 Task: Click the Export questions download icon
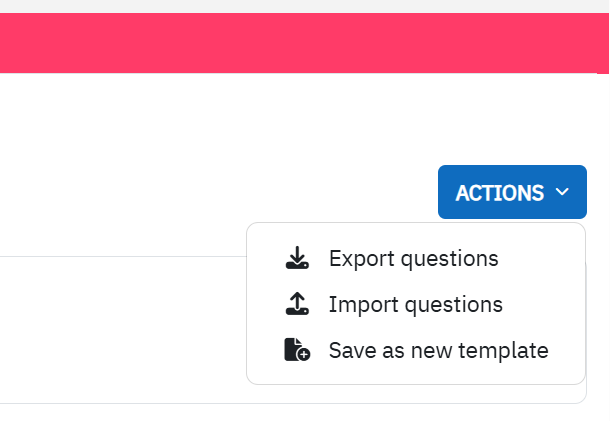(297, 258)
